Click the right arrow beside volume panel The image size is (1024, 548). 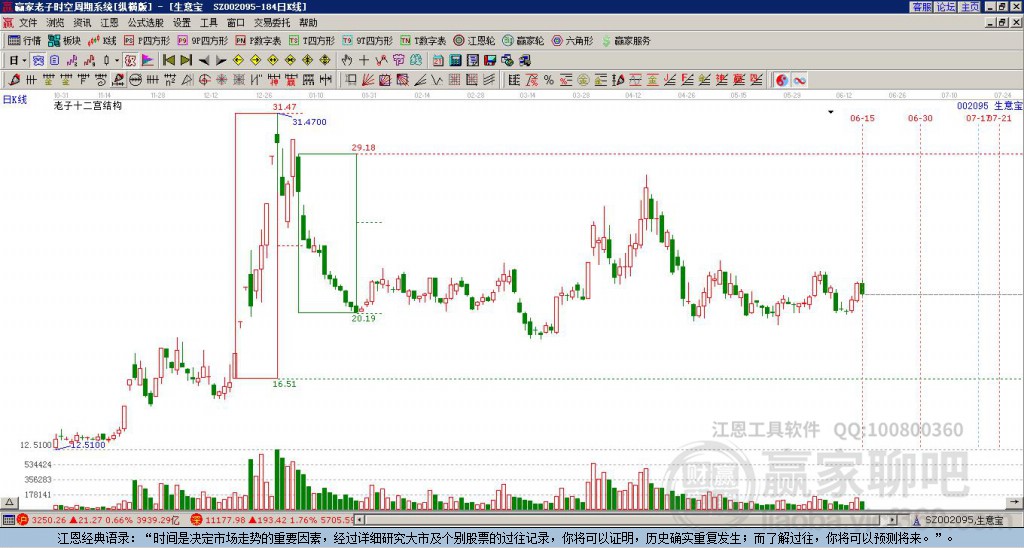(x=1014, y=502)
